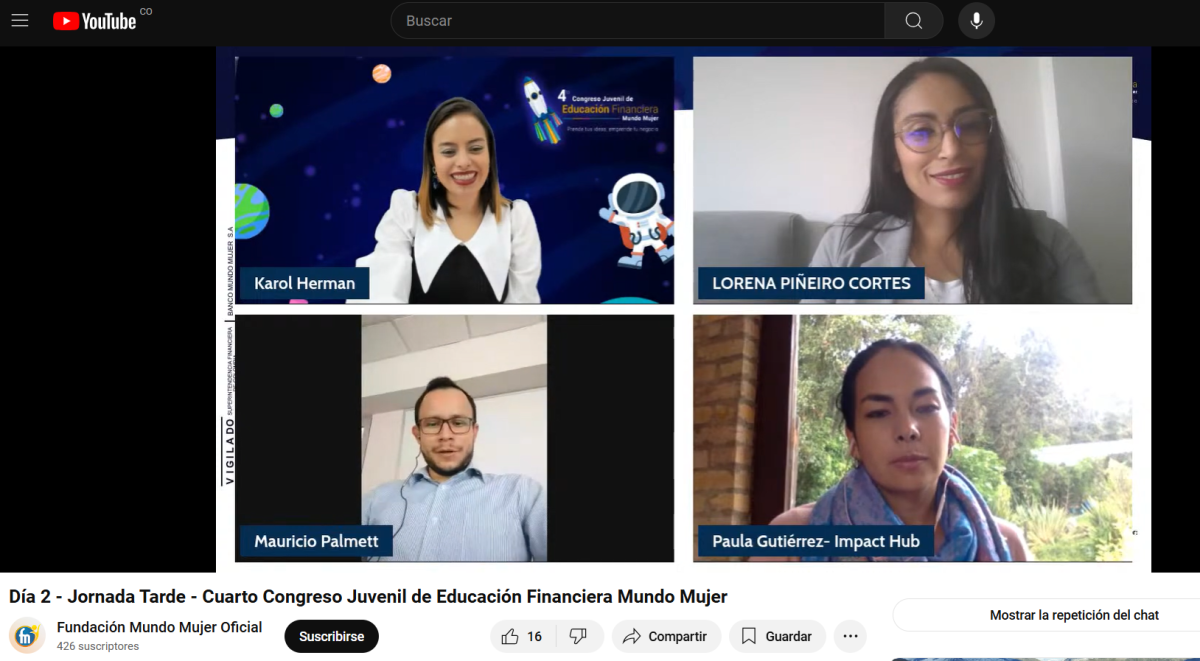Go to the YouTube home logo
The image size is (1200, 661).
pyautogui.click(x=95, y=21)
